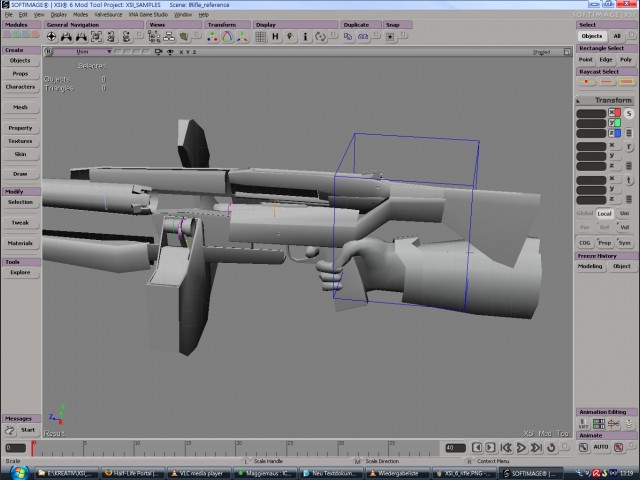Click the red marked icon in Animate panel
The height and width of the screenshot is (480, 640).
coord(619,447)
